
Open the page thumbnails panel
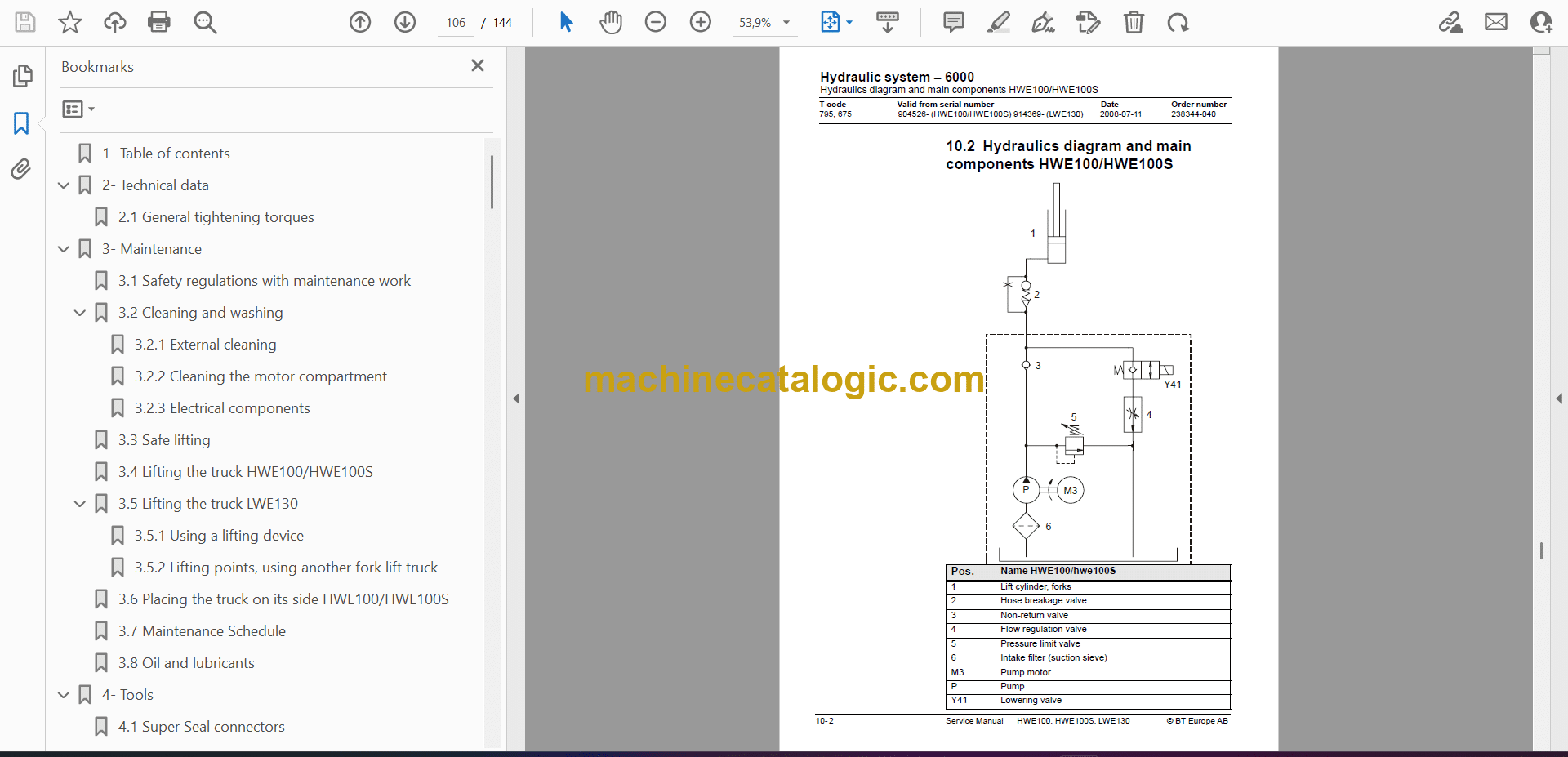click(22, 76)
